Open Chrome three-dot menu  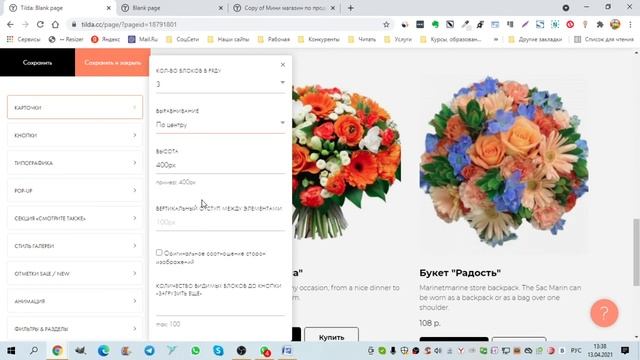click(630, 24)
